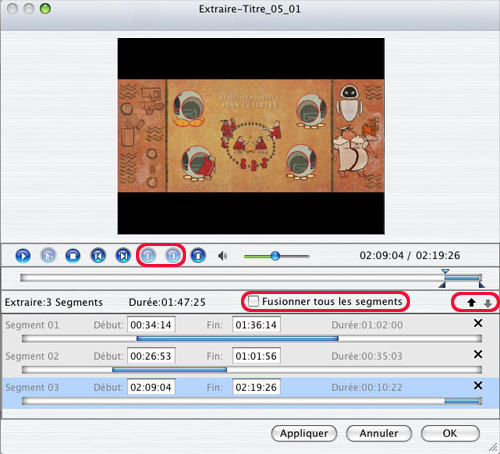Click Segment 03 range bar
Image resolution: width=500 pixels, height=454 pixels.
[252, 401]
